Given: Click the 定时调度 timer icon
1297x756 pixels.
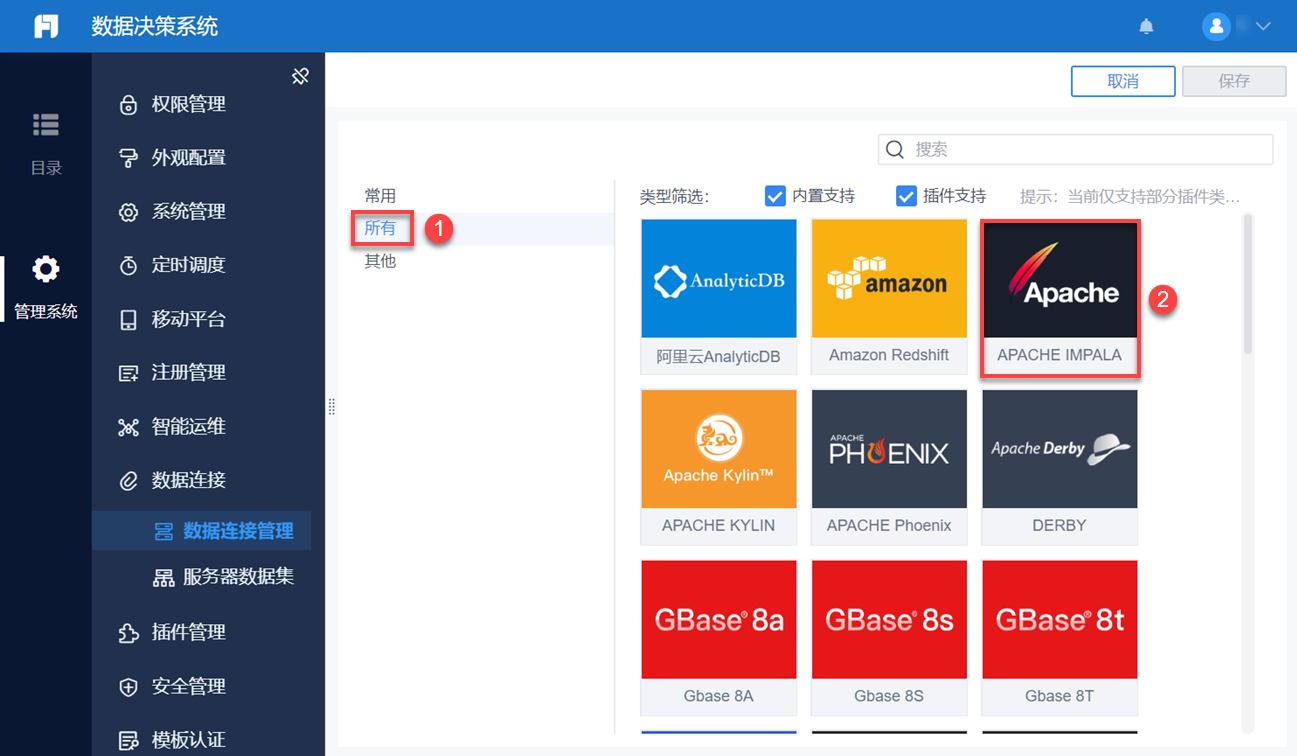Looking at the screenshot, I should pyautogui.click(x=128, y=266).
